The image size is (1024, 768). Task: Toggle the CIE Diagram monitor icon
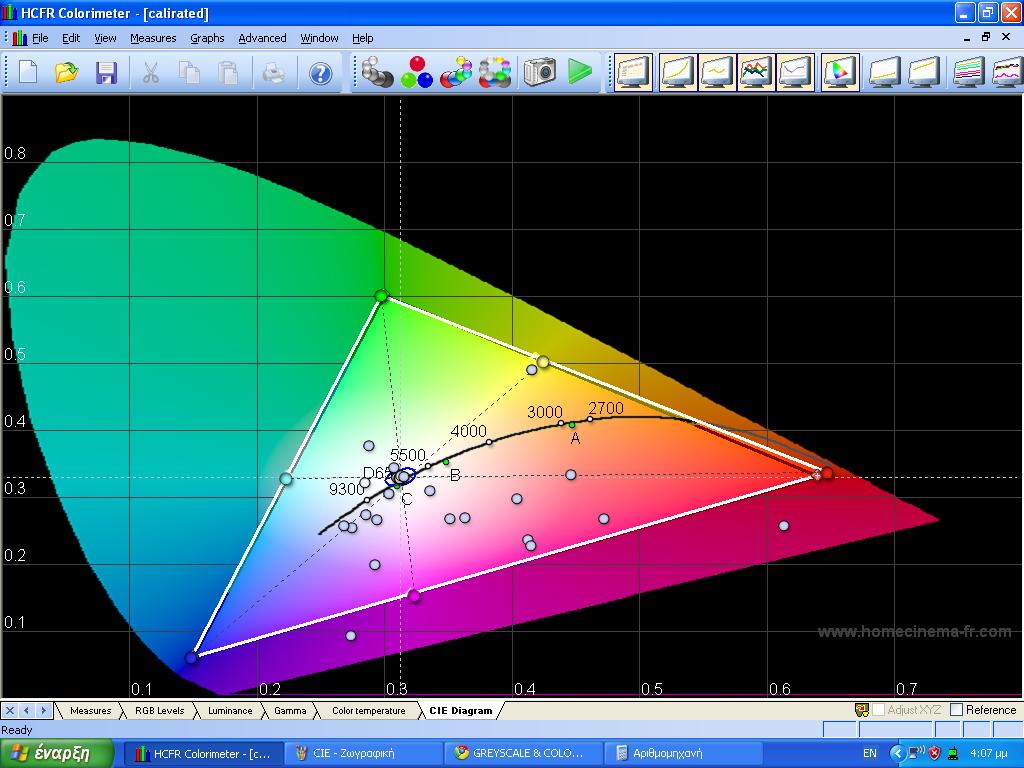[x=840, y=72]
